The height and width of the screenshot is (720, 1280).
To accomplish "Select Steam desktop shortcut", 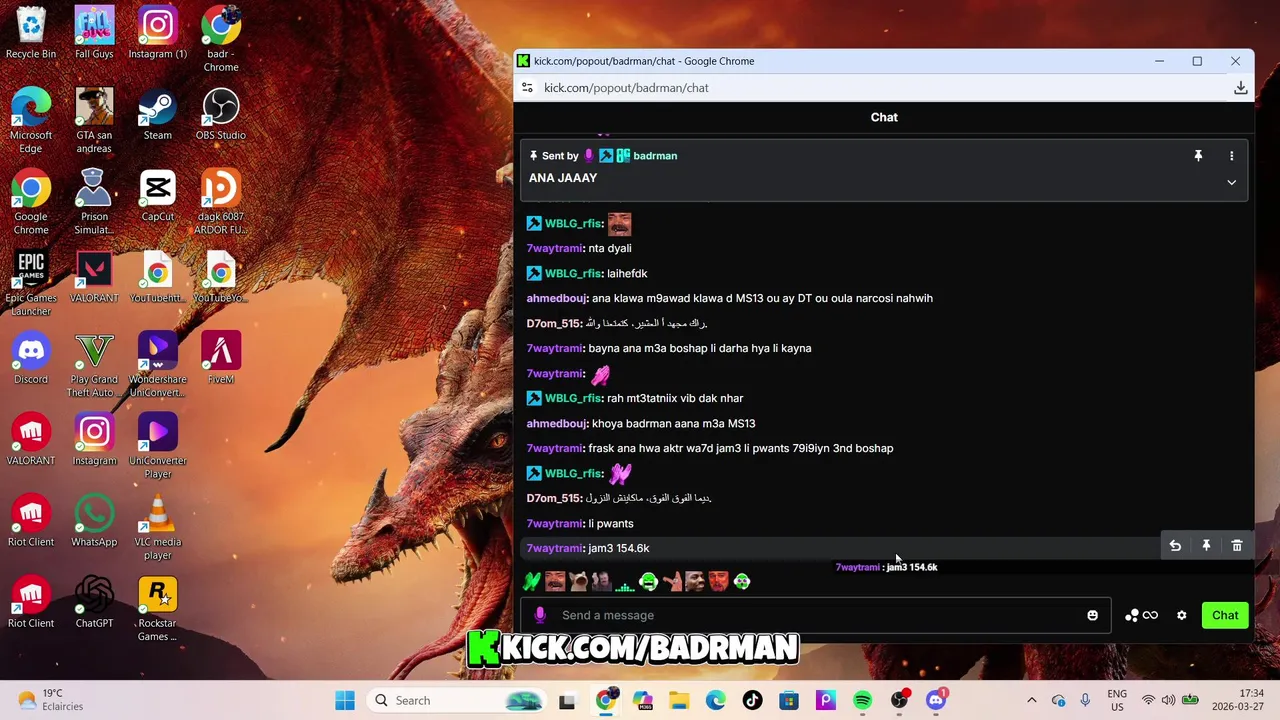I will click(x=157, y=114).
